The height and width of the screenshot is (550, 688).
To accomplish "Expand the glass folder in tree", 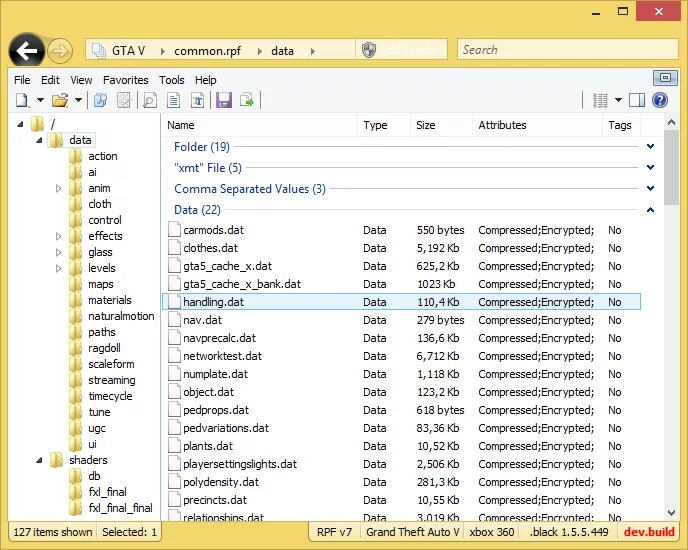I will coord(58,252).
